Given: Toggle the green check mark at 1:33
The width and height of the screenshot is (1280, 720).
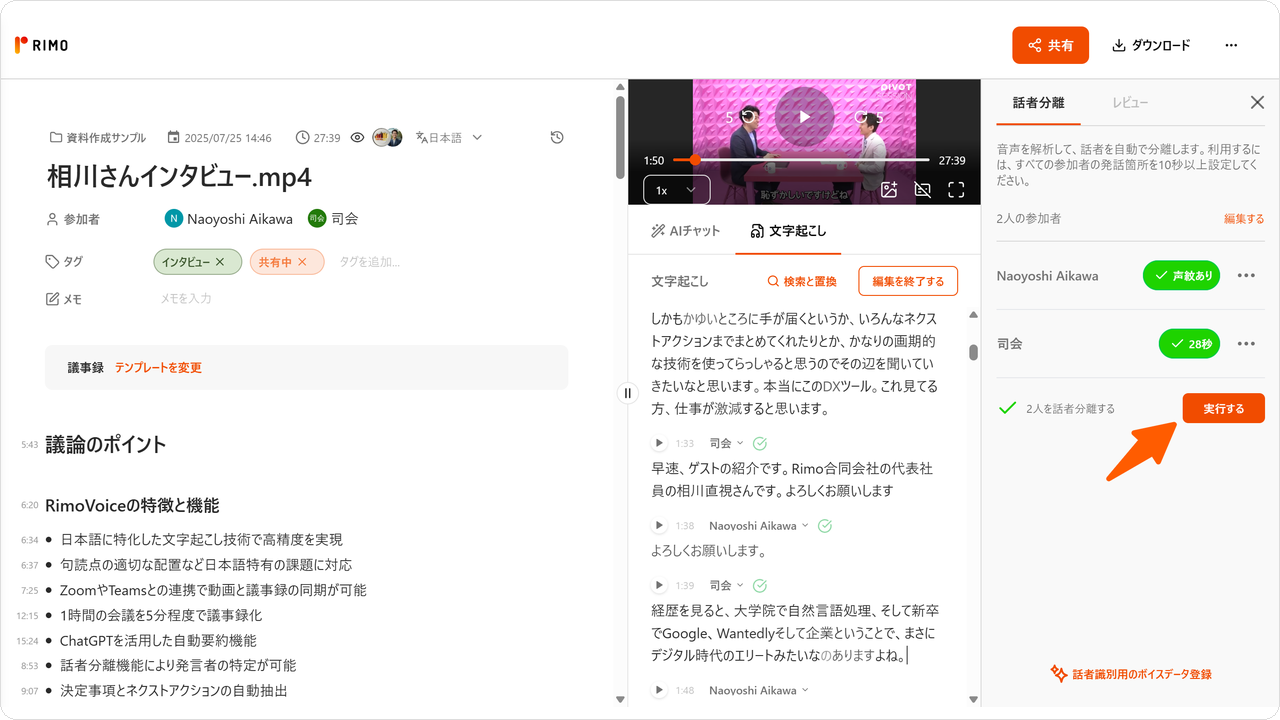Looking at the screenshot, I should point(759,443).
